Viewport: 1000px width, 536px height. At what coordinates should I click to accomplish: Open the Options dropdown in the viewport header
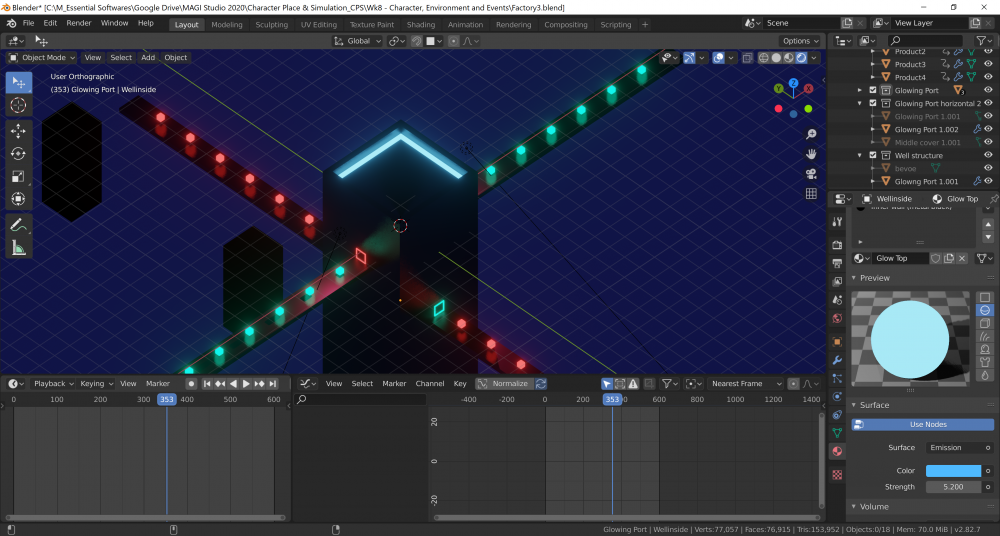(801, 41)
